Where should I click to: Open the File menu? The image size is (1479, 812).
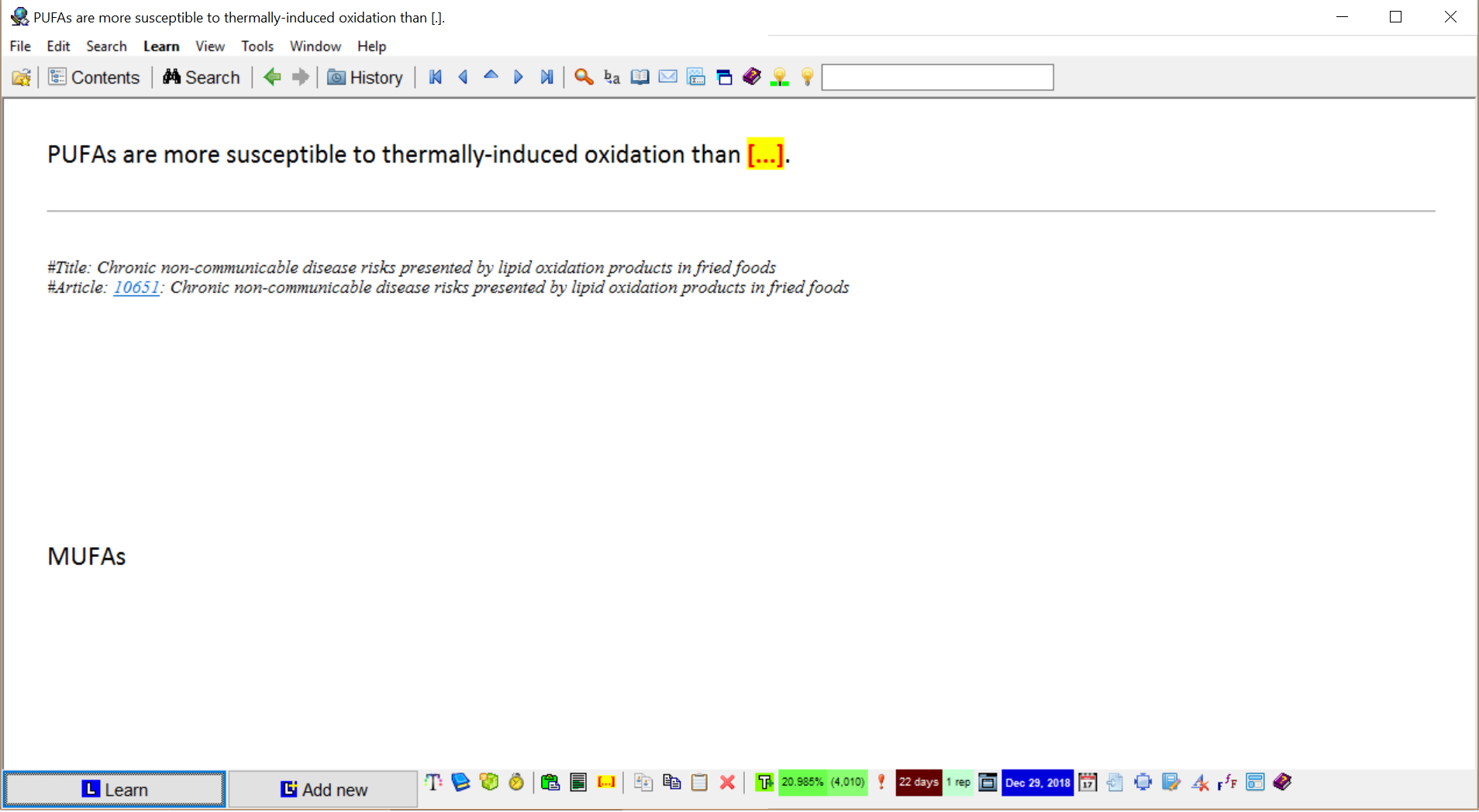pos(20,46)
